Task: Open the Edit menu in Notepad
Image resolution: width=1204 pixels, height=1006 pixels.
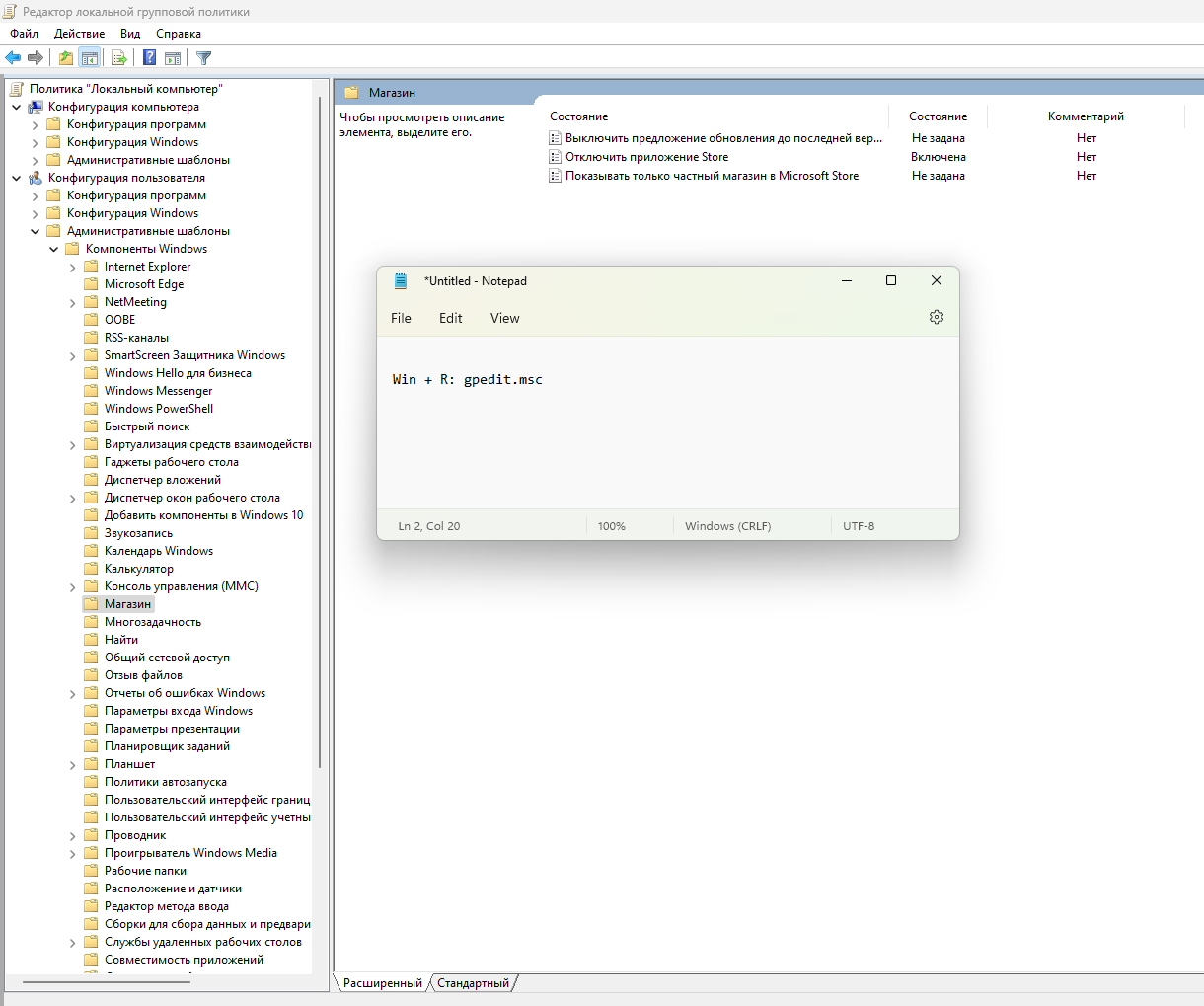Action: pos(450,318)
